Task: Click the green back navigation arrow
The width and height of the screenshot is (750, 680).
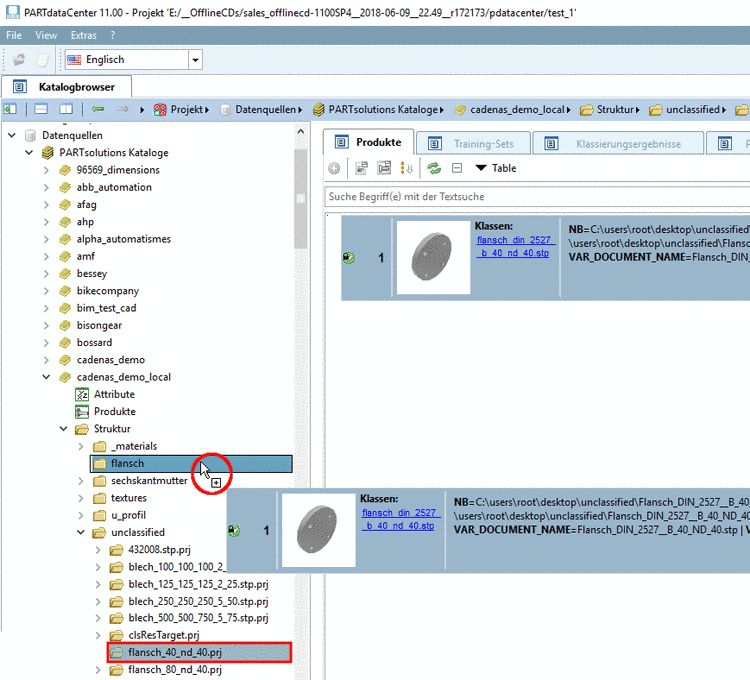Action: [98, 110]
